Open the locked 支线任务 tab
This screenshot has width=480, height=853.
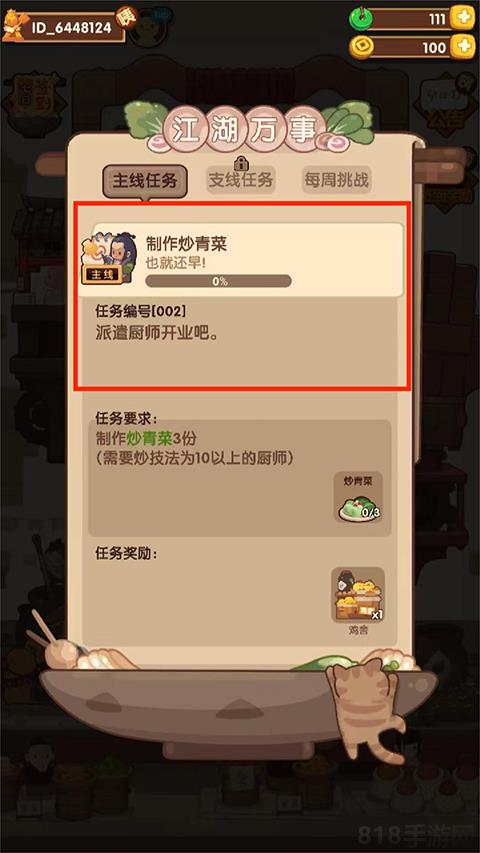tap(241, 180)
